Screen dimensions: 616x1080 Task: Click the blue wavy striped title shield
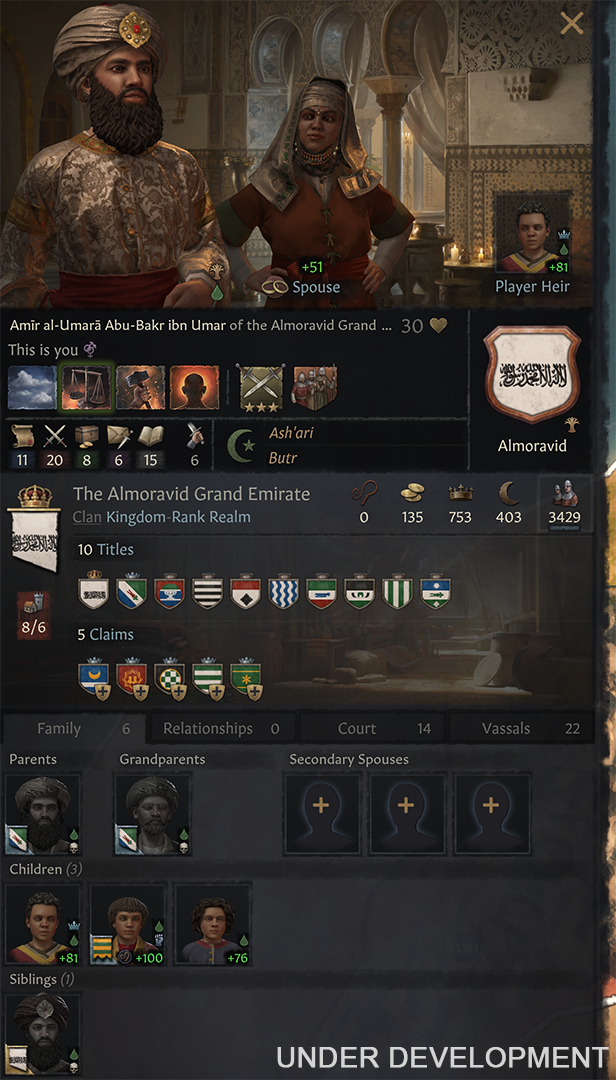[x=283, y=591]
